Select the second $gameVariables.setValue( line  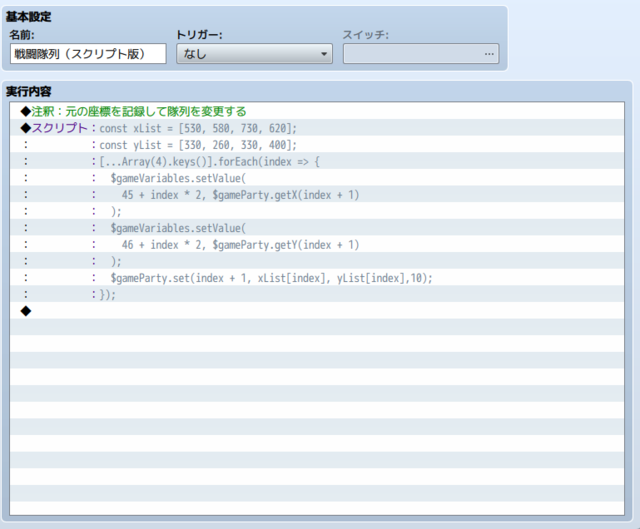[317, 228]
